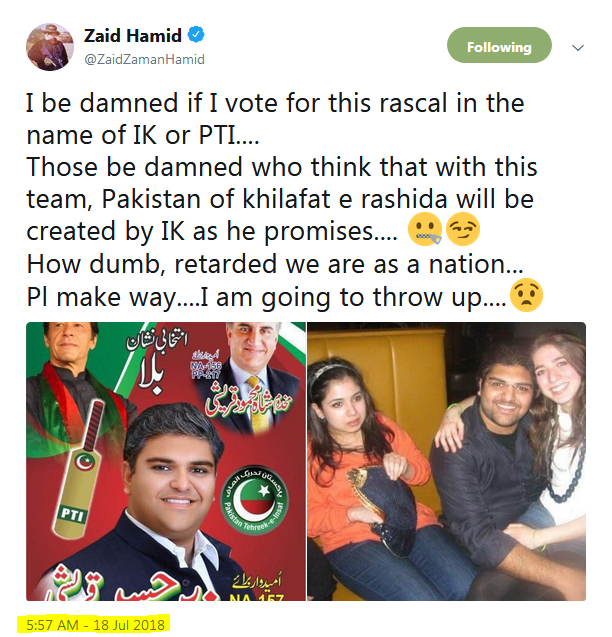Image resolution: width=612 pixels, height=637 pixels.
Task: Open Zaid Hamid's profile avatar
Action: (x=50, y=47)
